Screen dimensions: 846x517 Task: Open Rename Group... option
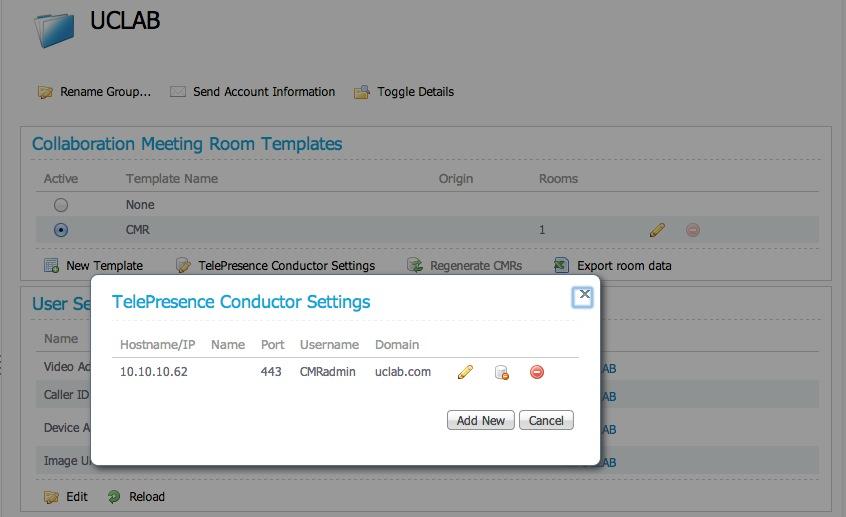coord(105,92)
